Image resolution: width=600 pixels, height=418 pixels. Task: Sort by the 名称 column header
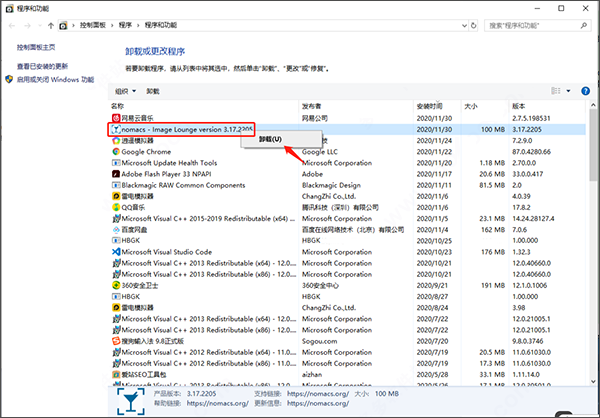click(205, 106)
